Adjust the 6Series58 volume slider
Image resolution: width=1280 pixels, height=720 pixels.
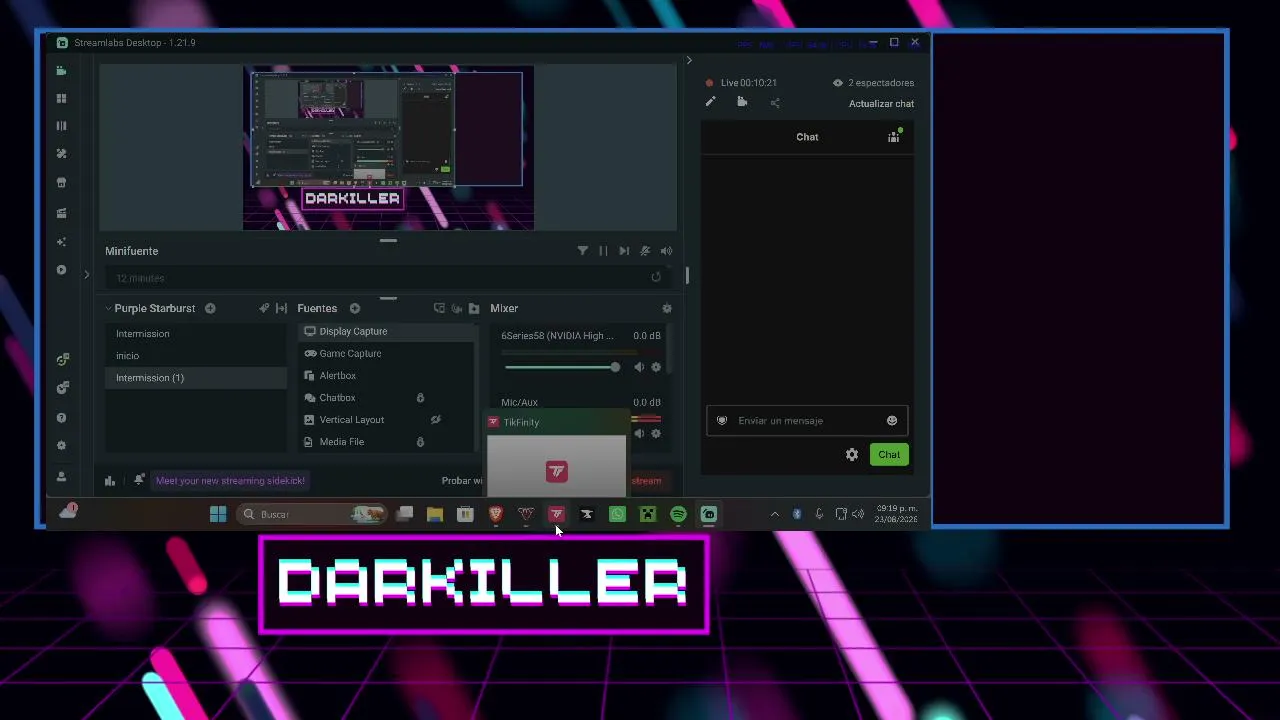click(x=562, y=367)
